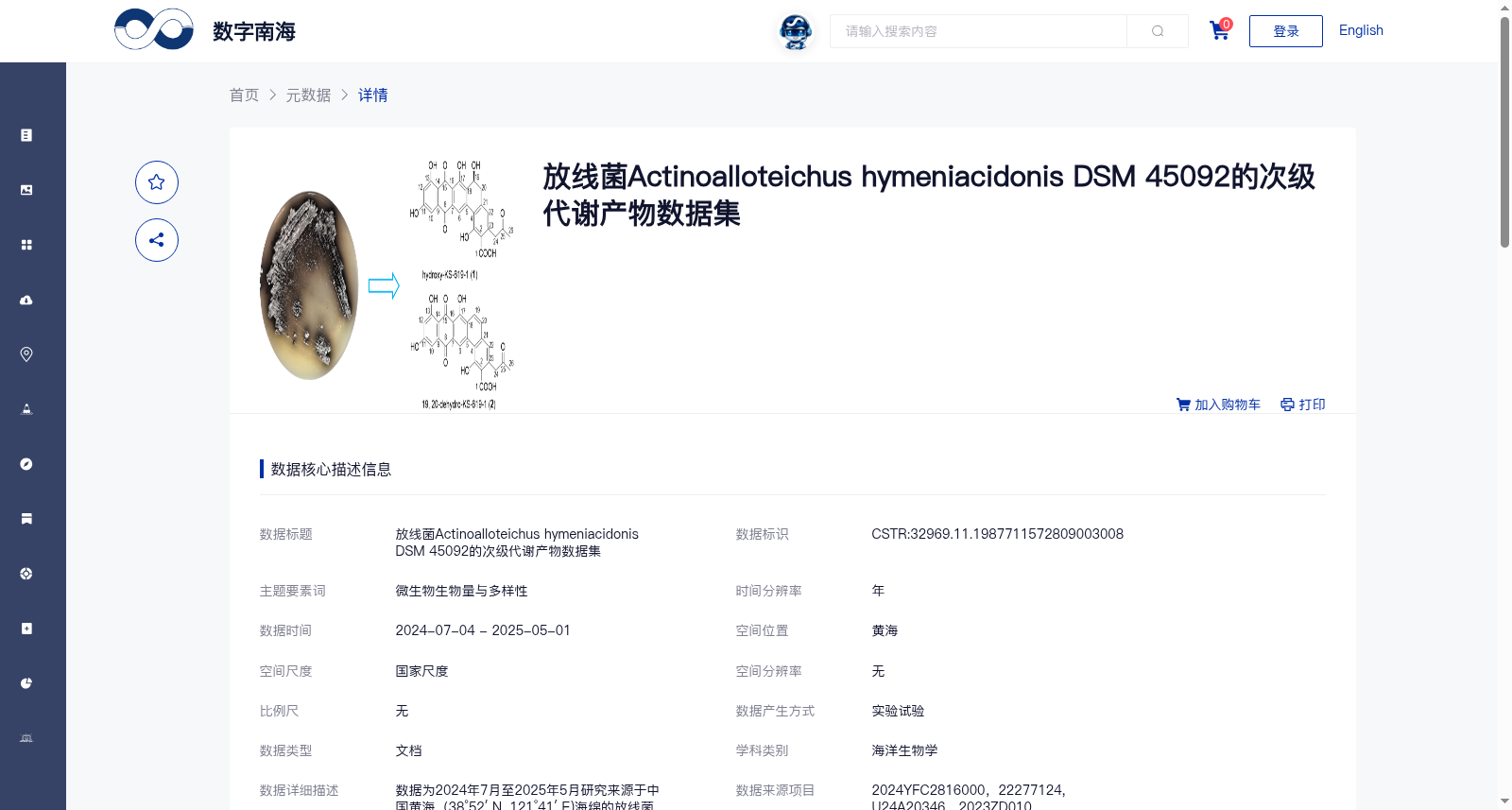Screen dimensions: 1512x810
Task: Click the 黄海 spatial location value
Action: click(885, 630)
